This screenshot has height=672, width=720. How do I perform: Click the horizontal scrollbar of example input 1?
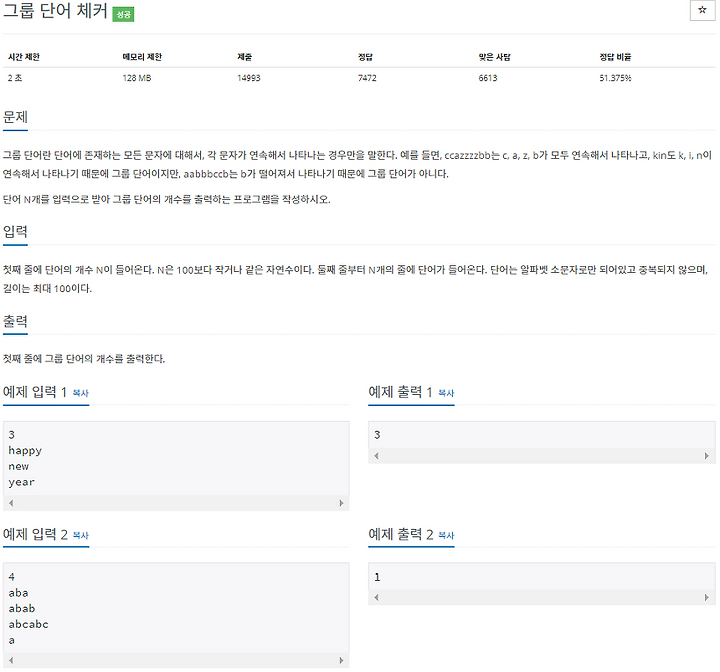[x=176, y=503]
